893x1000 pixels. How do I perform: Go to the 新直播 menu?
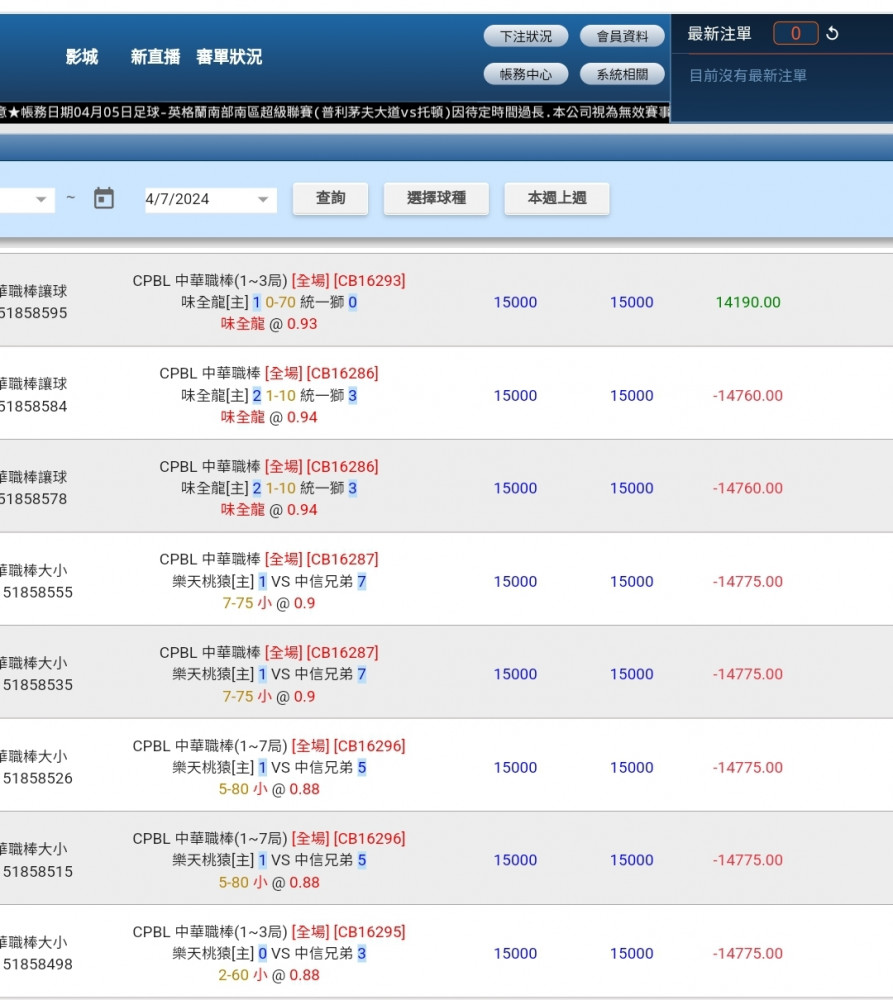[x=156, y=57]
